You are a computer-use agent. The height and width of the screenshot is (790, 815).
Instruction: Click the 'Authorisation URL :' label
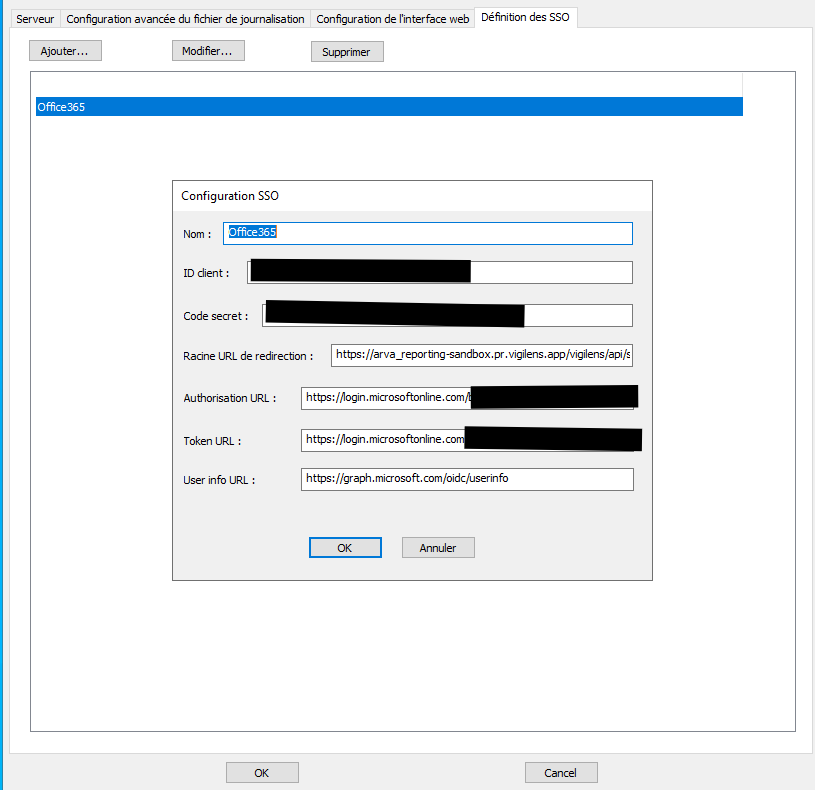point(229,399)
